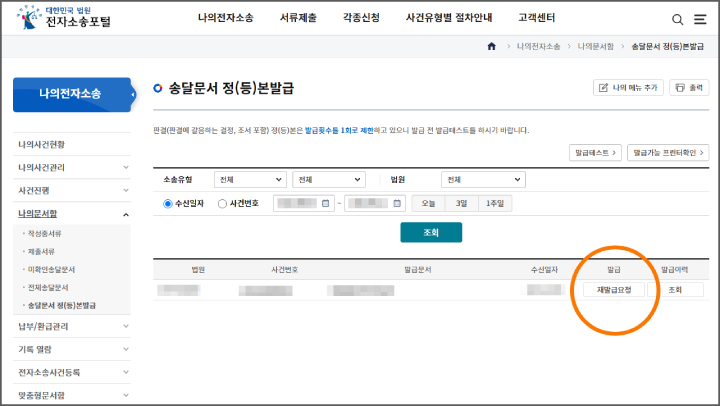Viewport: 720px width, 406px height.
Task: Open 서류제출 top menu
Action: 298,17
